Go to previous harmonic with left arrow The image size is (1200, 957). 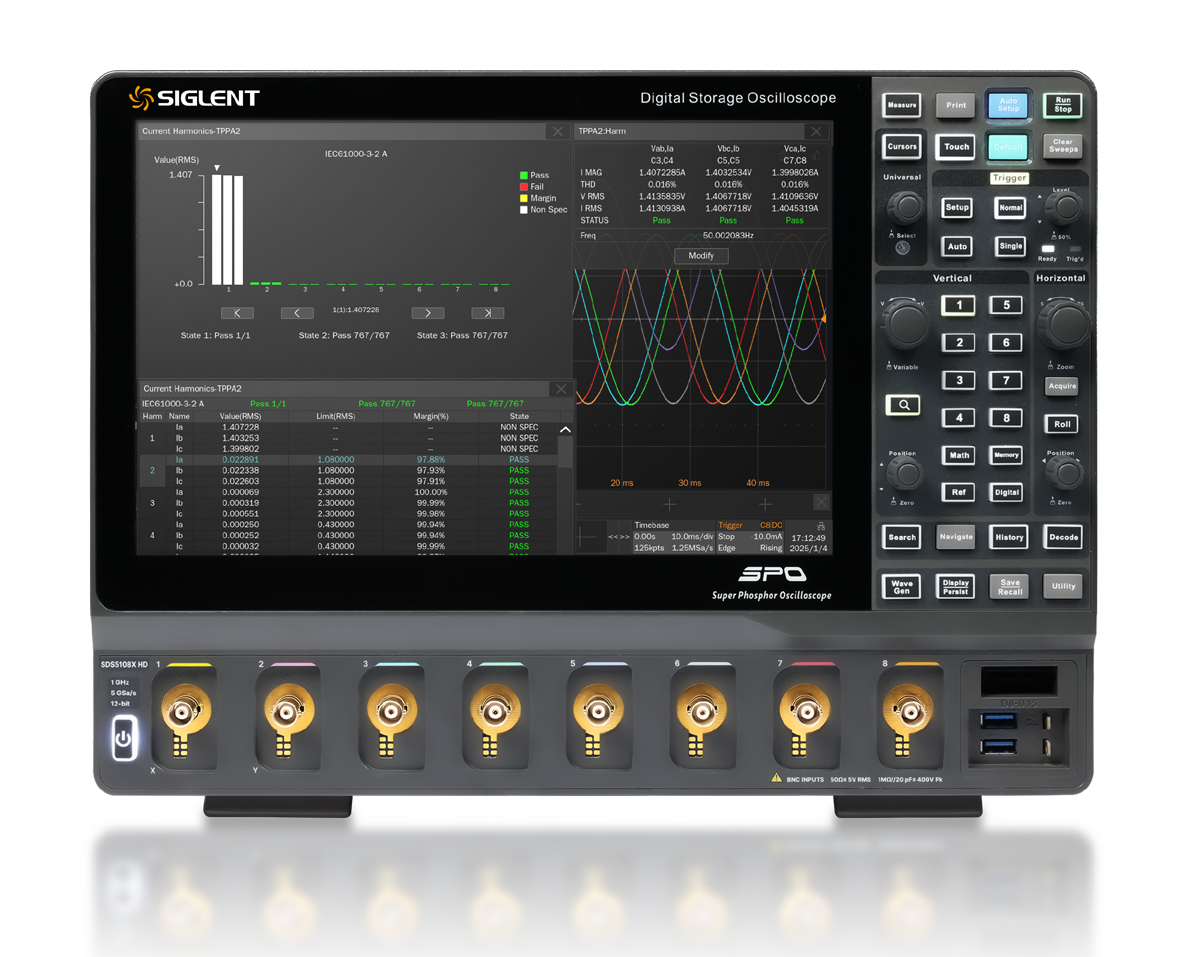pos(297,313)
